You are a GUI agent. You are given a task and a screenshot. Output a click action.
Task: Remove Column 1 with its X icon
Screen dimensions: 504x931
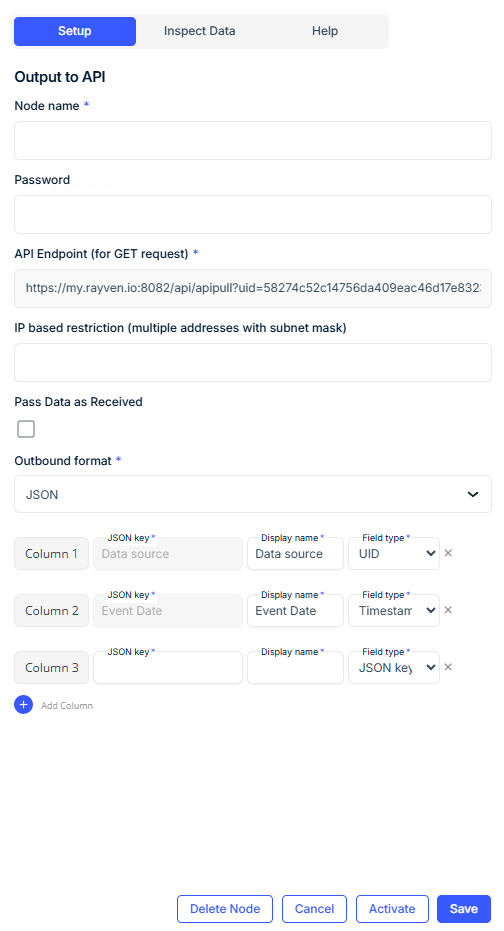click(x=448, y=553)
